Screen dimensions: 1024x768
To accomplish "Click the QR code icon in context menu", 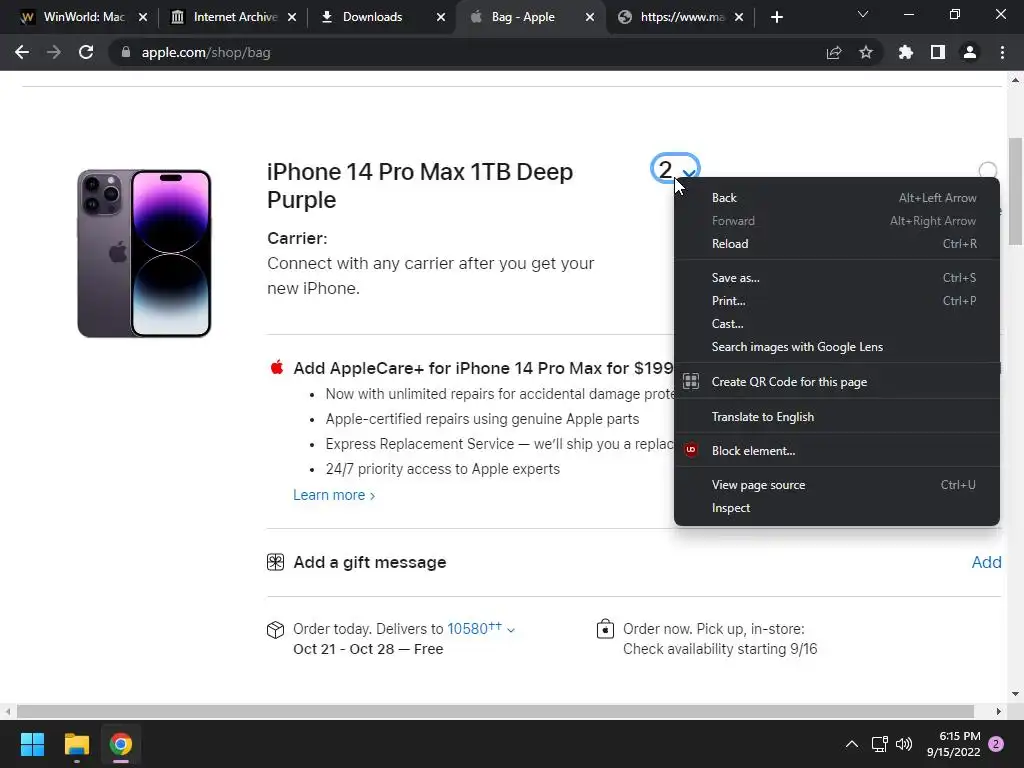I will pos(691,381).
